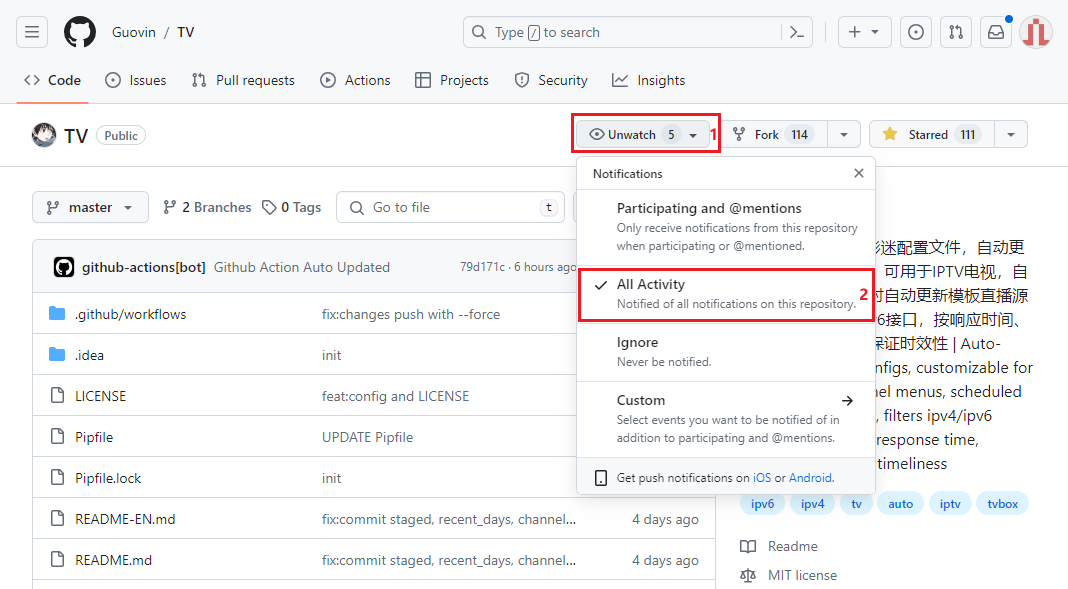Viewport: 1068px width, 589px height.
Task: Open the notifications inbox icon
Action: point(996,32)
